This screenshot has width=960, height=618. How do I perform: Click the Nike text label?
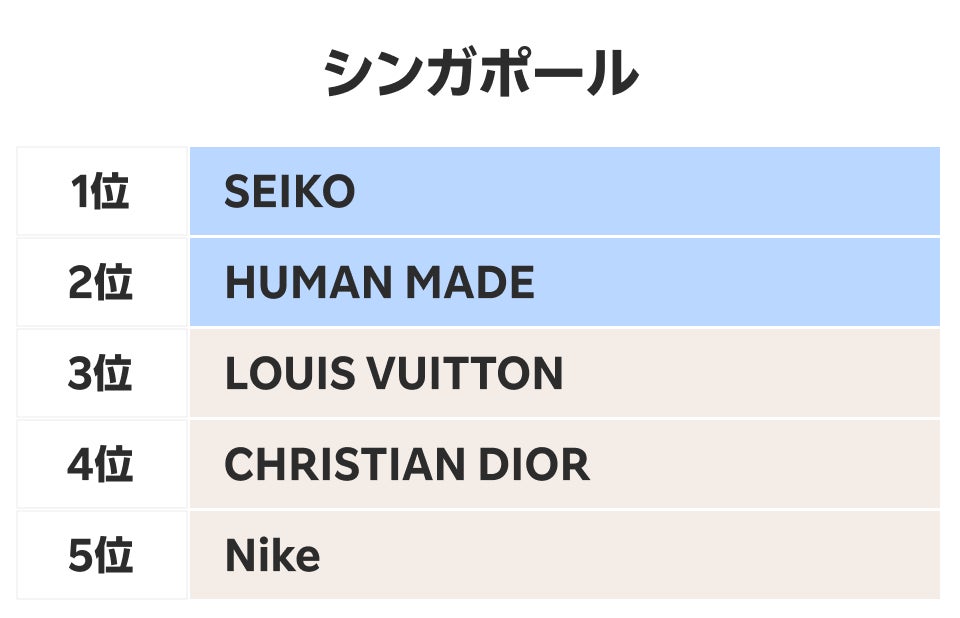[272, 557]
